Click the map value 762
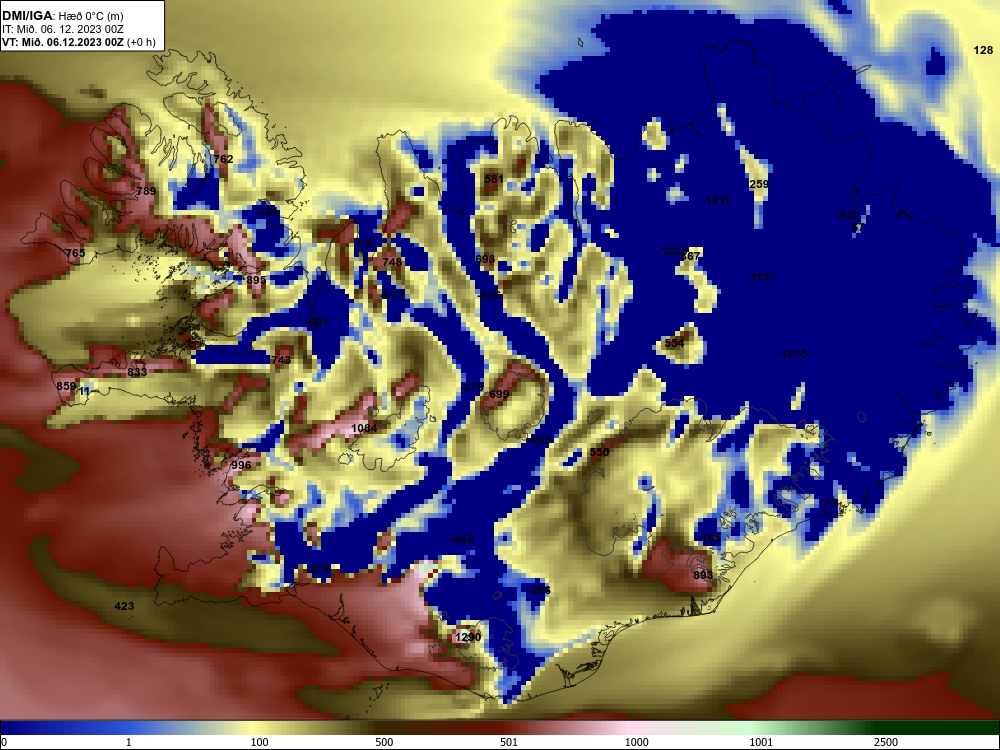 point(223,159)
